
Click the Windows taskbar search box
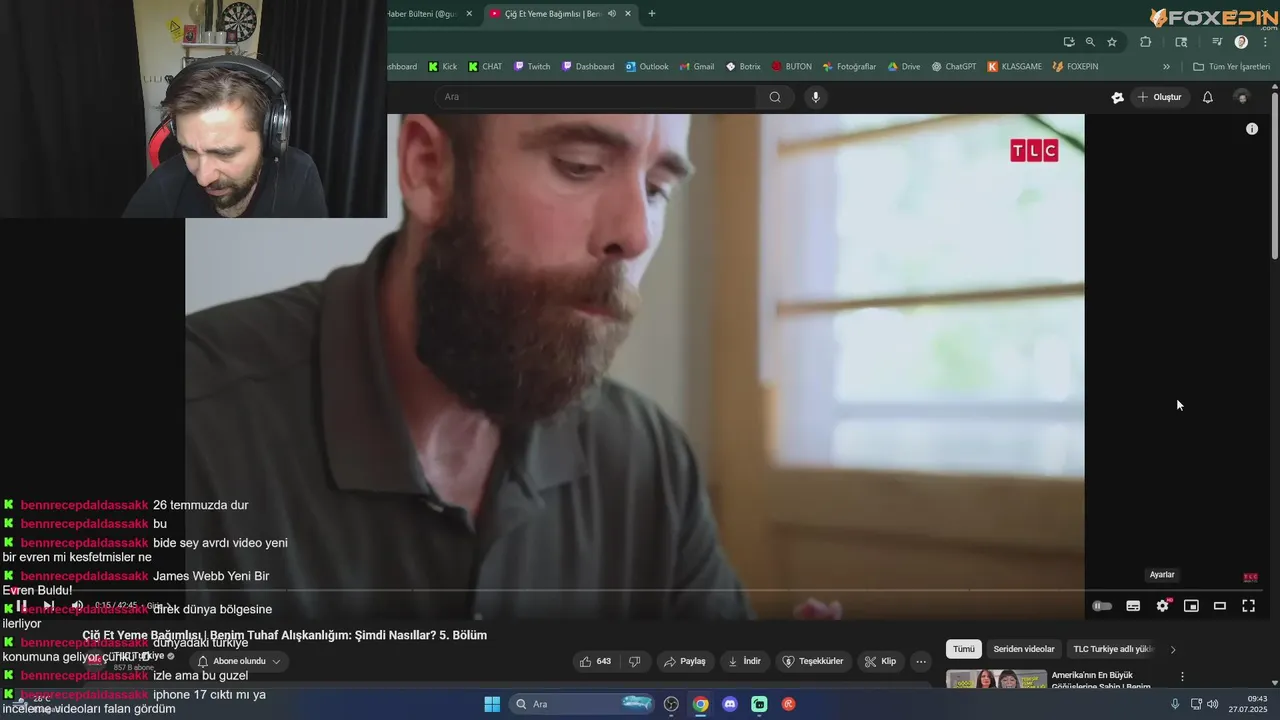coord(582,704)
